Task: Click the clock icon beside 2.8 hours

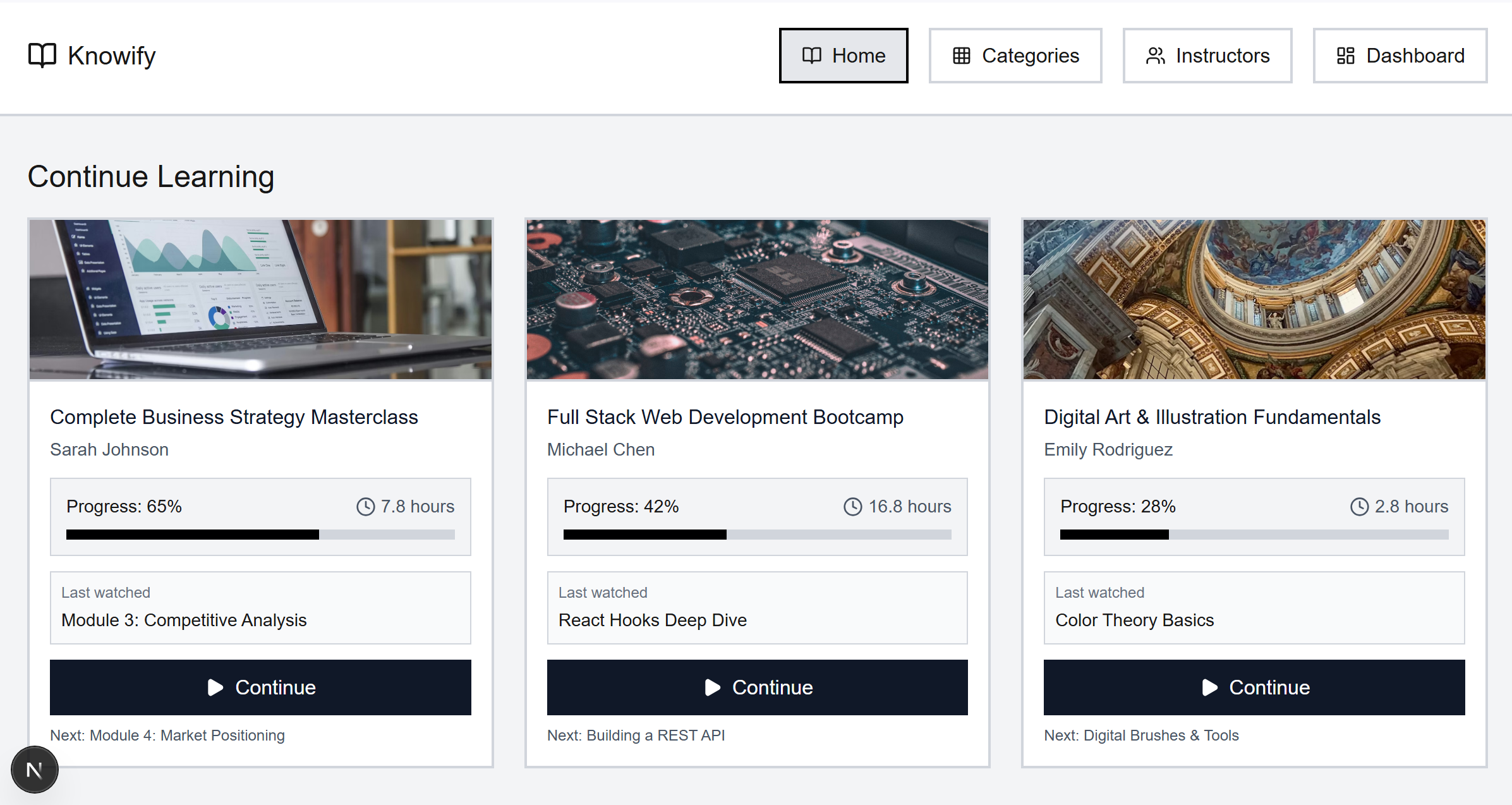Action: [1359, 507]
